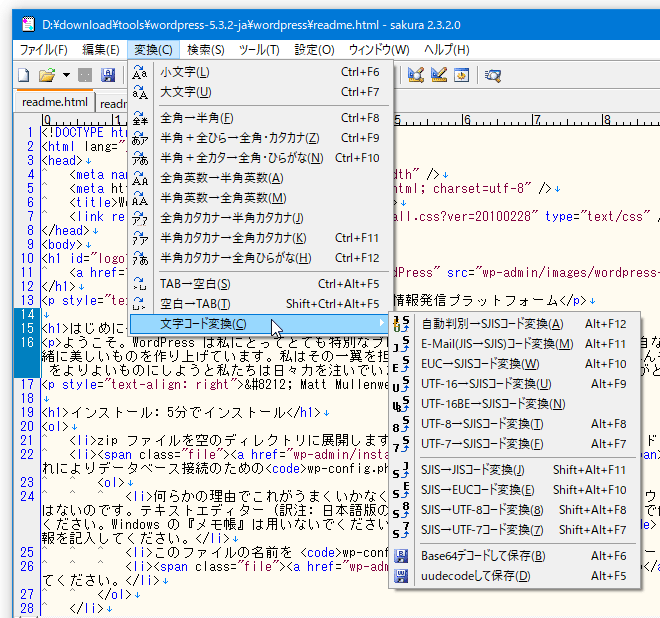Select UTF-7→SJISコード変換(F)

click(x=514, y=444)
